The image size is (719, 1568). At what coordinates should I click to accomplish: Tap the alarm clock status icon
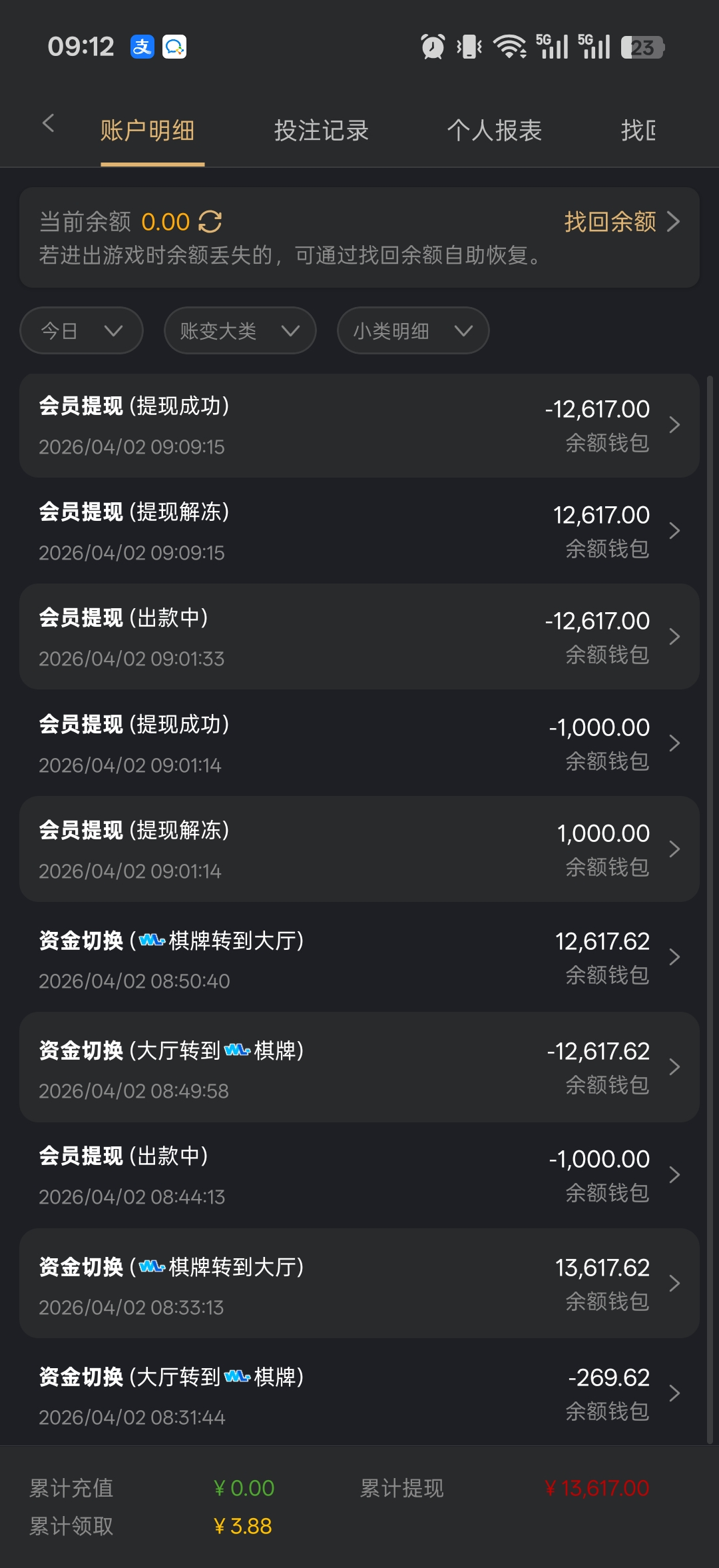(433, 47)
